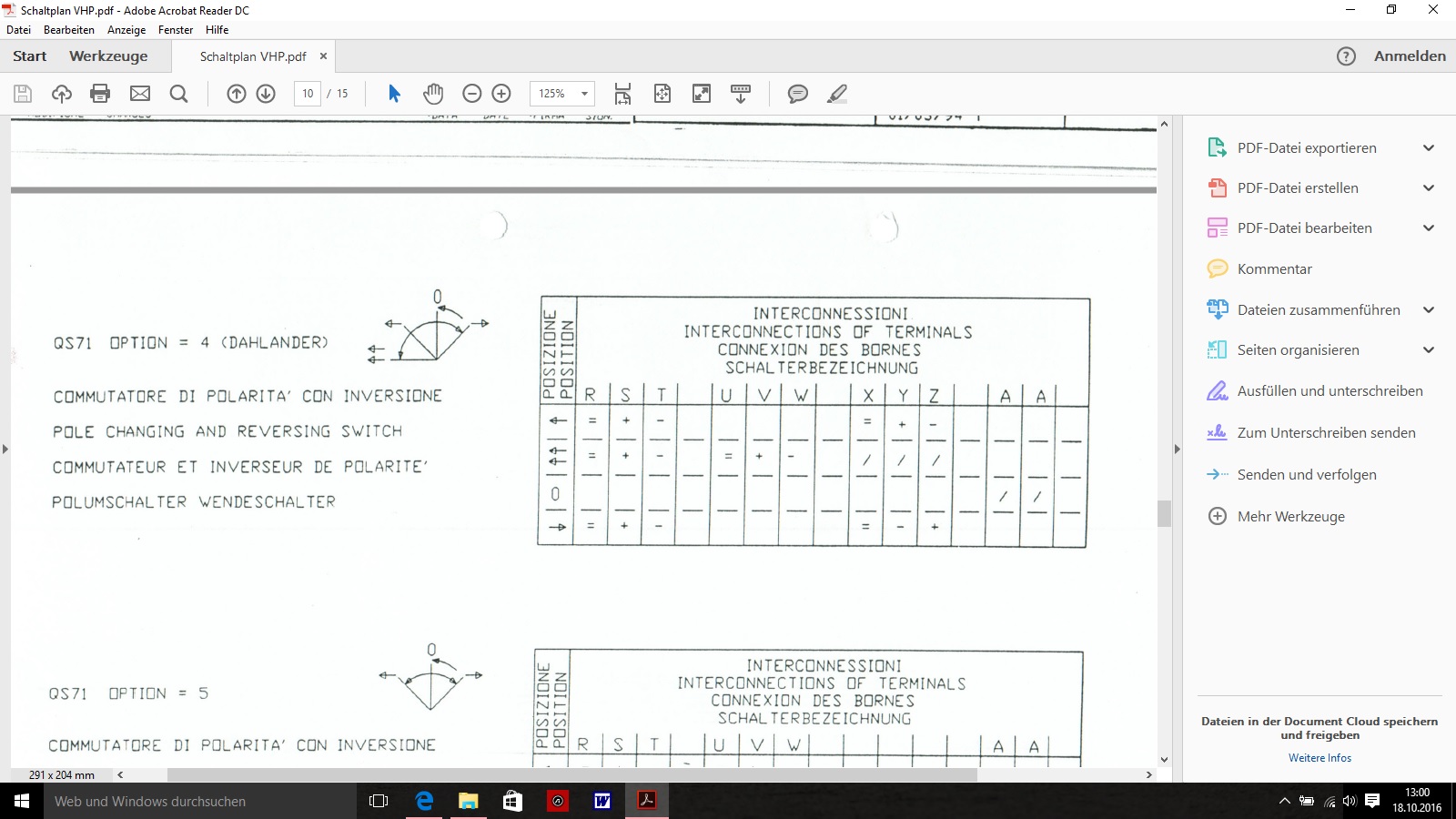Click the read mode keyboard icon
This screenshot has height=819, width=1456.
(x=741, y=93)
